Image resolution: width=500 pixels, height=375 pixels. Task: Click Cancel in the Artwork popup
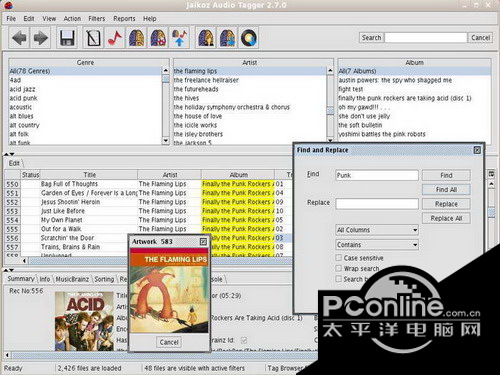169,342
